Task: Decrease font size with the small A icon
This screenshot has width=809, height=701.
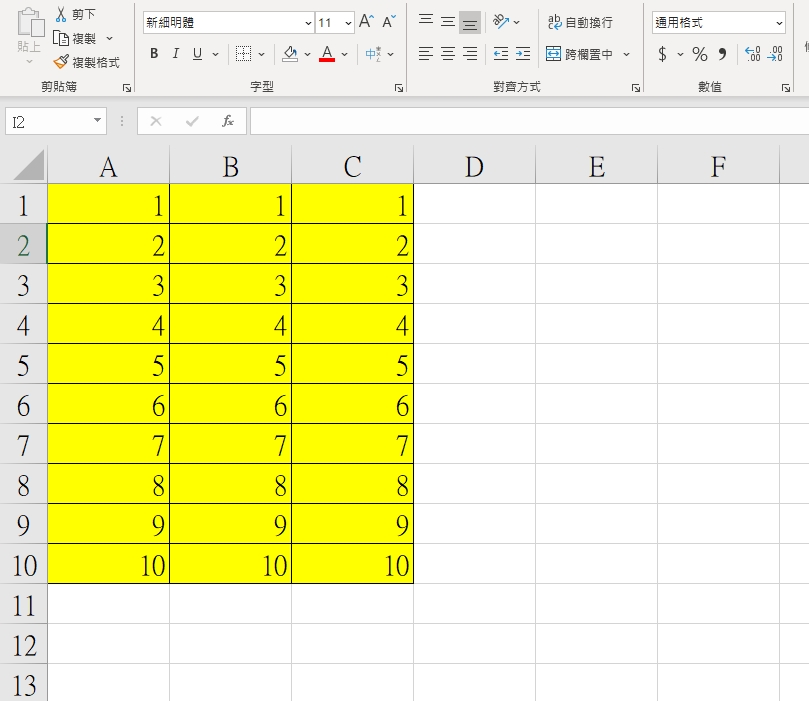Action: 389,22
